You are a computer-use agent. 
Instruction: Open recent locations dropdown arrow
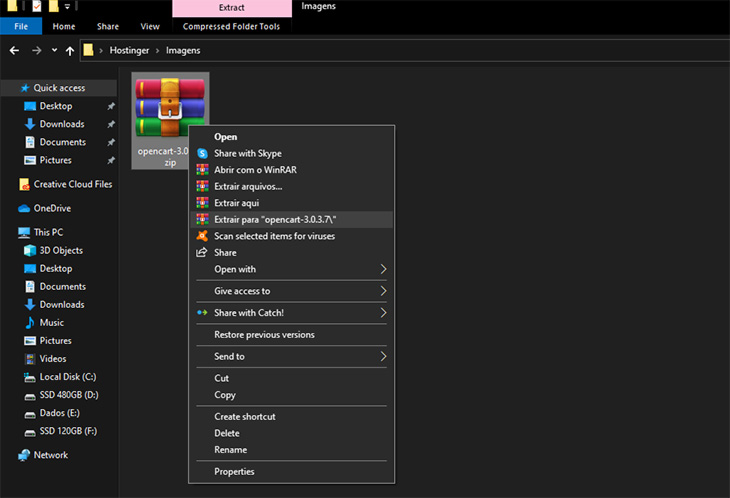[54, 50]
